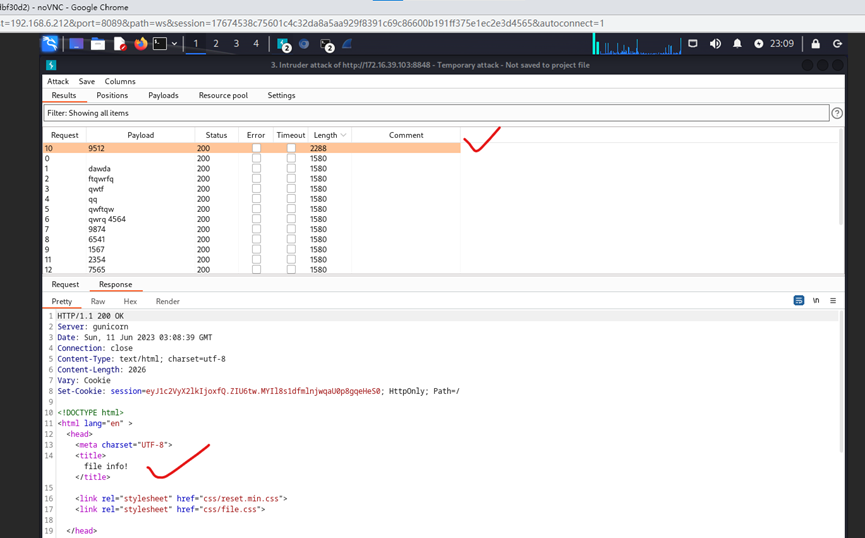The image size is (865, 538).
Task: Toggle the blue message wrap icon in viewer
Action: pyautogui.click(x=798, y=301)
